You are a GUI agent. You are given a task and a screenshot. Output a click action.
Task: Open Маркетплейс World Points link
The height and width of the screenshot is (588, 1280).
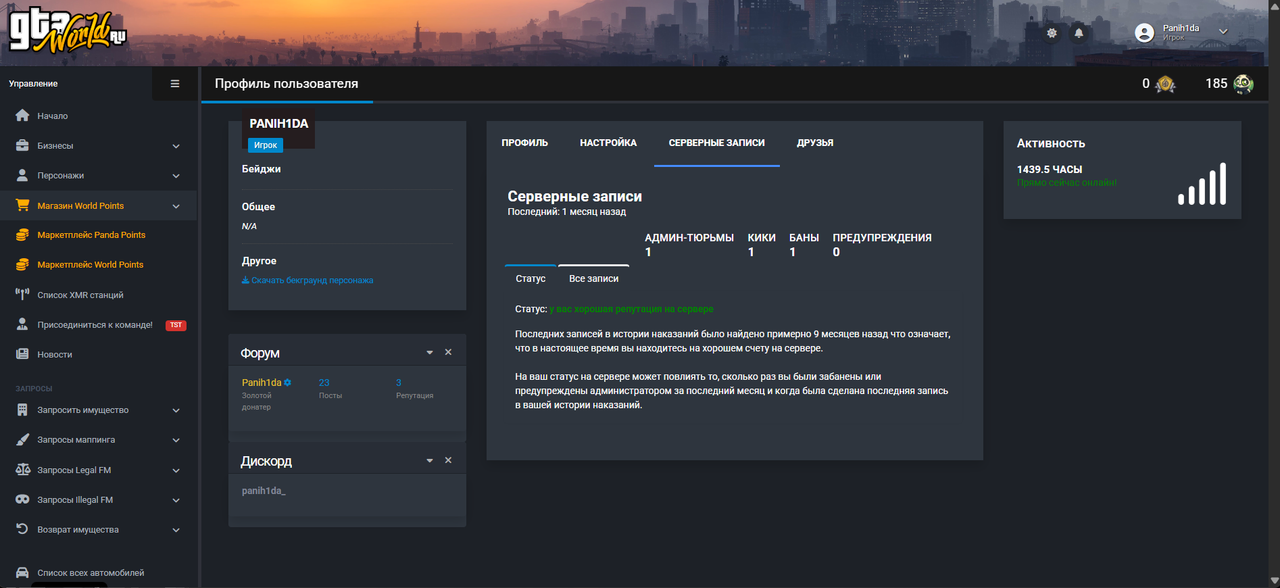[90, 265]
